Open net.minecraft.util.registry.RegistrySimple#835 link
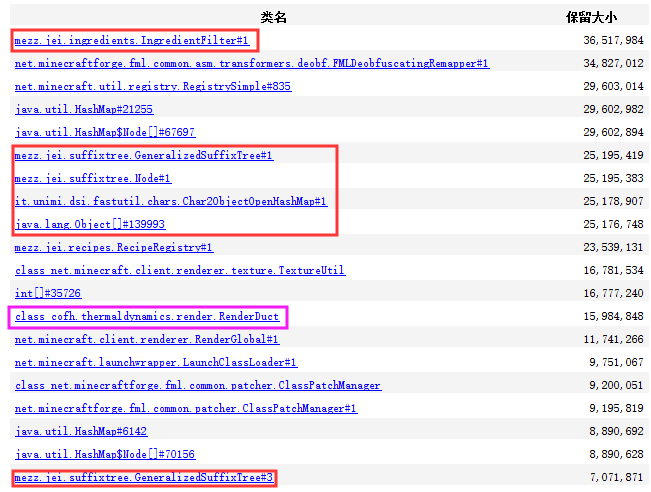This screenshot has height=492, width=651. pos(153,86)
